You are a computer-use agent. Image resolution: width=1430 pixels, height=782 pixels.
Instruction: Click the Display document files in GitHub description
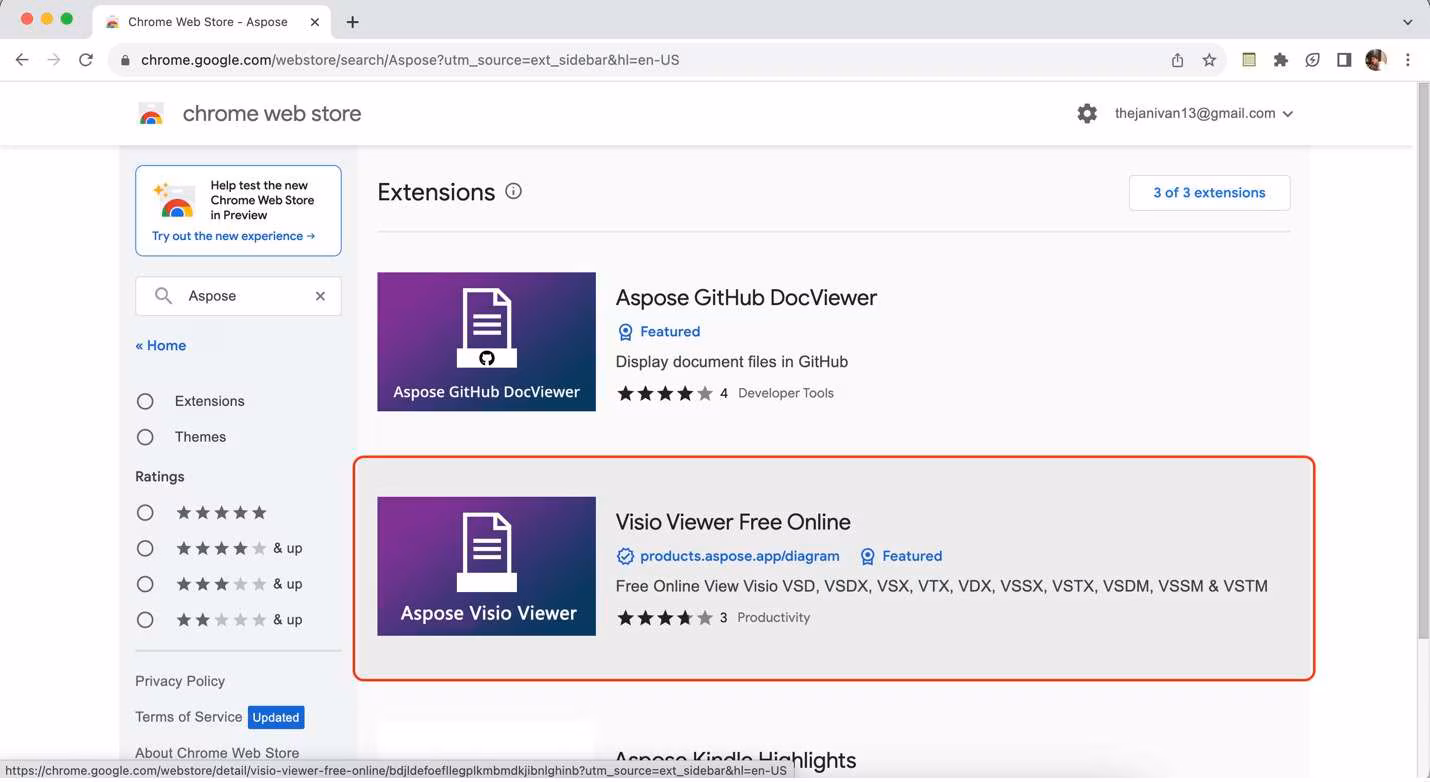click(732, 362)
